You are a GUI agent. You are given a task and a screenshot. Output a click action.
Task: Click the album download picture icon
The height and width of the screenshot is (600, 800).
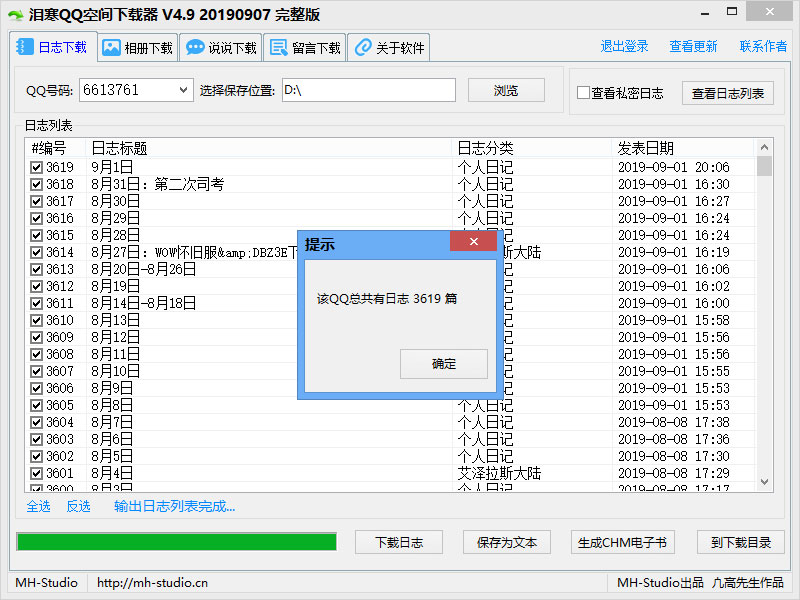pos(111,47)
